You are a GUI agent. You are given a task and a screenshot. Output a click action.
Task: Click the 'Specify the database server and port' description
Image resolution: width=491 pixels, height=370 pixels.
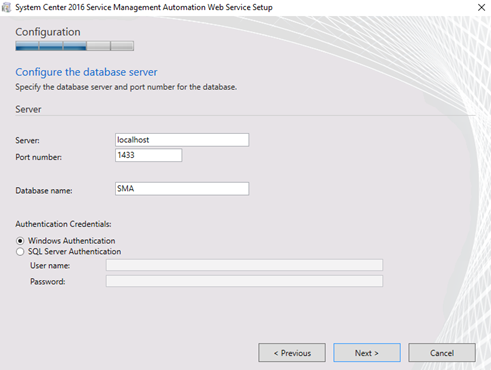point(126,87)
